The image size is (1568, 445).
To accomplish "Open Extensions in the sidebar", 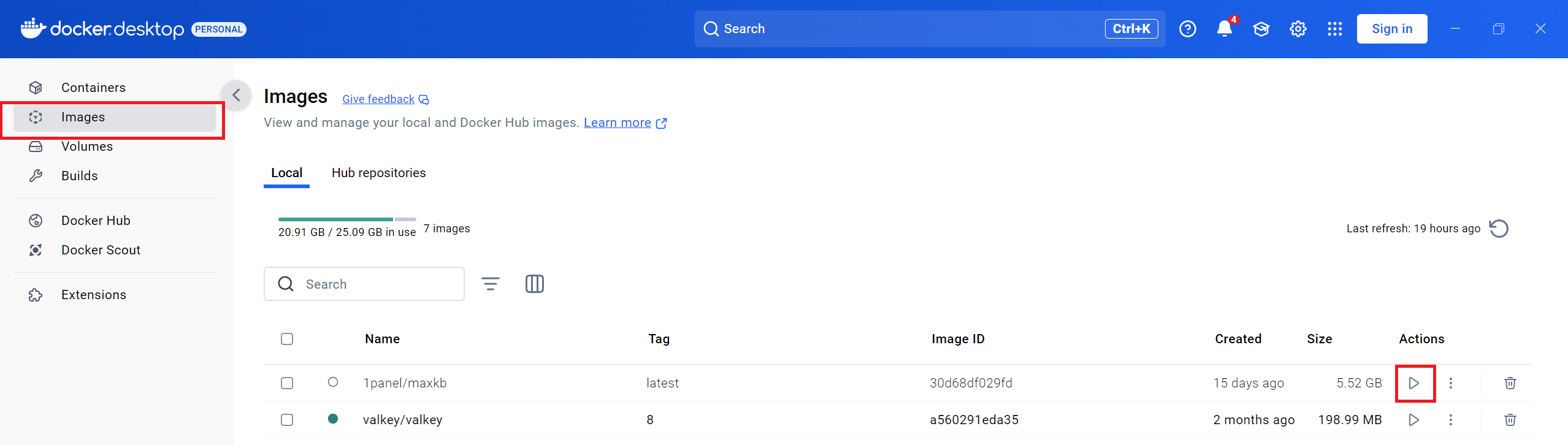I will tap(114, 295).
